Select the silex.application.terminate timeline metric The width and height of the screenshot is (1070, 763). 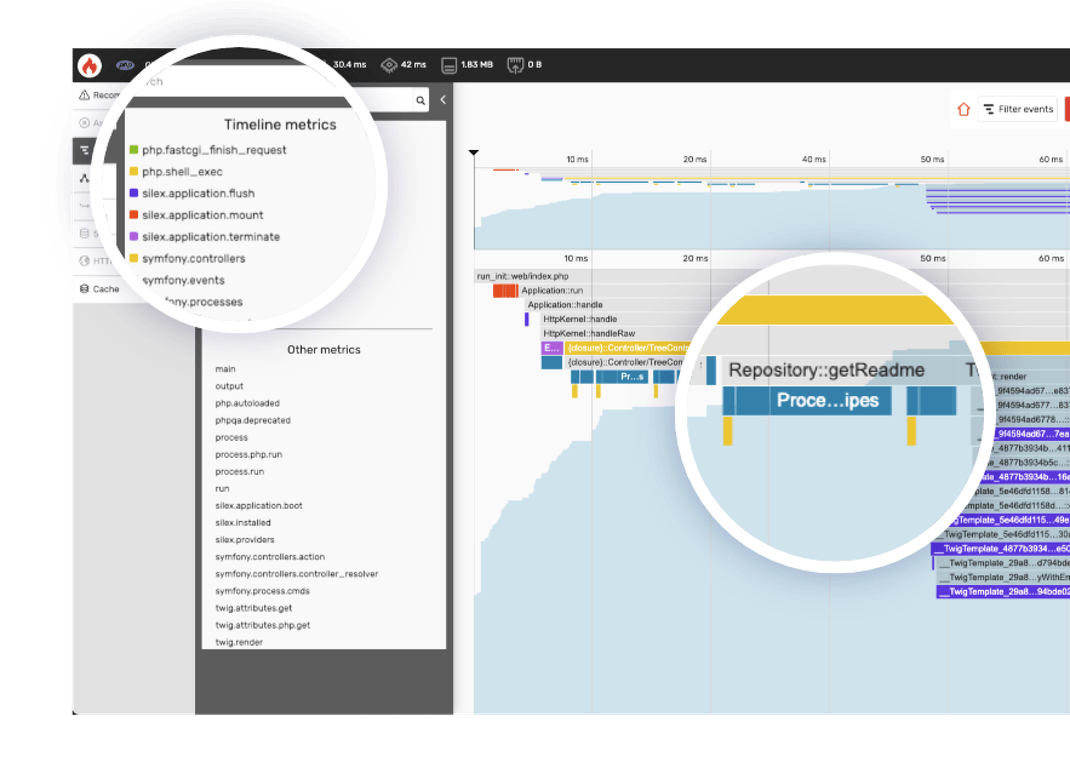(211, 237)
